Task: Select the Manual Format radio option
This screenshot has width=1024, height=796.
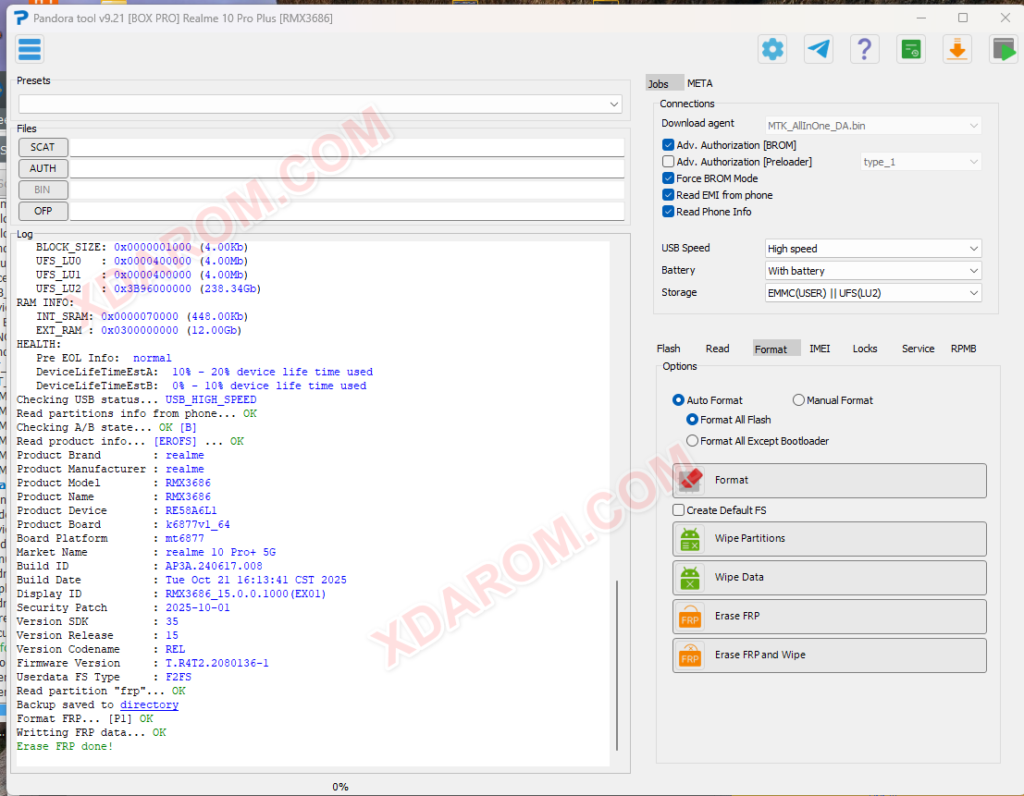Action: (798, 400)
